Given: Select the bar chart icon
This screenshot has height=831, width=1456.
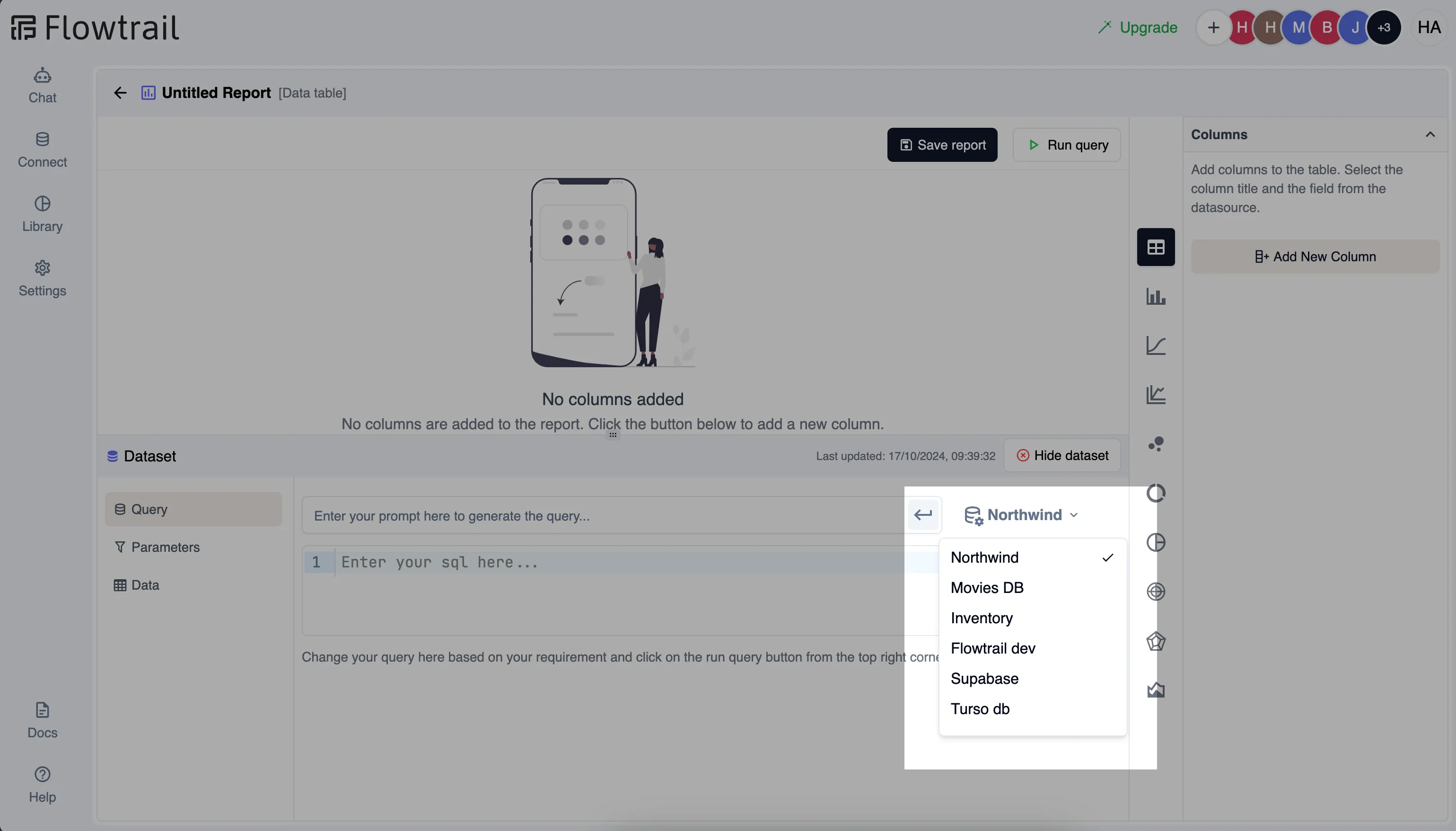Looking at the screenshot, I should [1156, 296].
